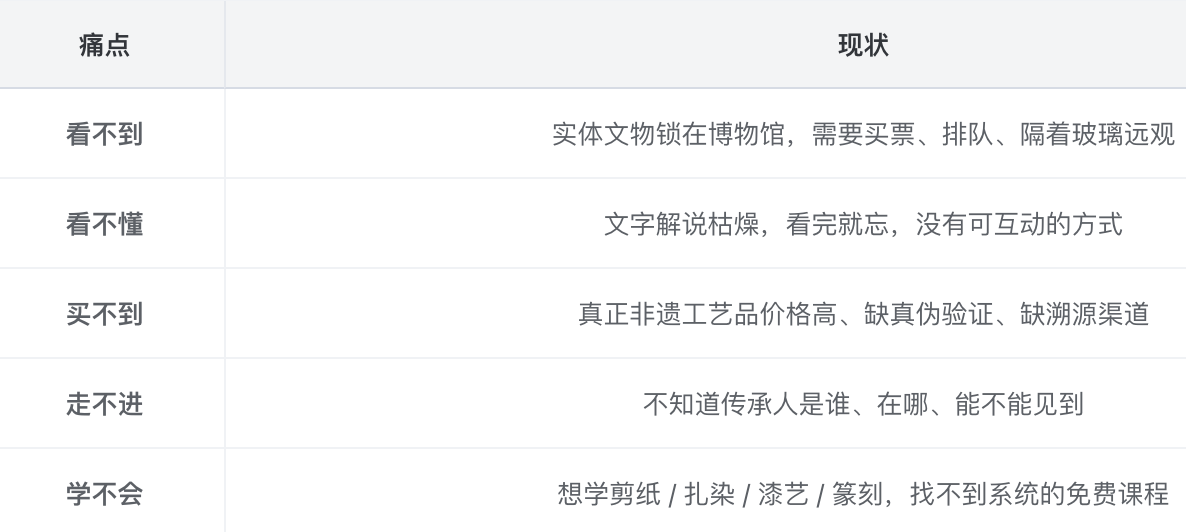The width and height of the screenshot is (1186, 532).
Task: Click the text about 实体文物锁在博物馆
Action: 863,135
